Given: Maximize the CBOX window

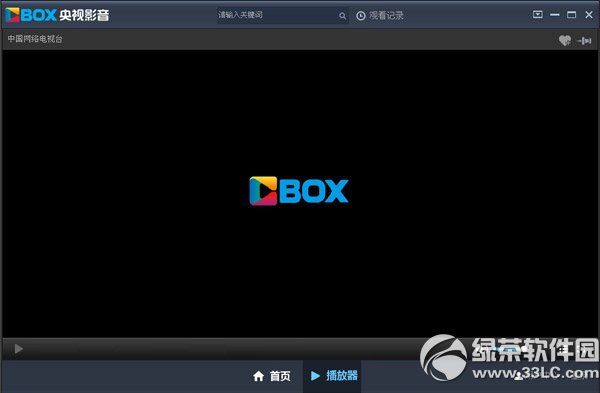Looking at the screenshot, I should (571, 15).
